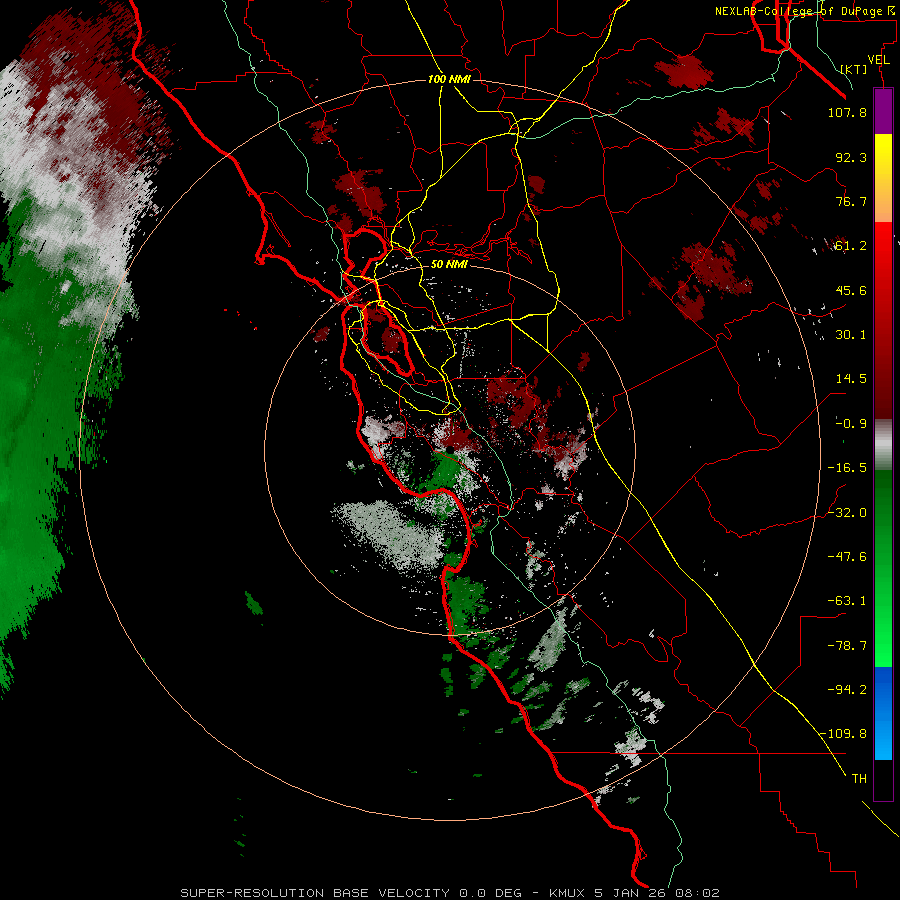This screenshot has width=900, height=900.
Task: Pick the black TH segment of the color bar
Action: pos(883,779)
